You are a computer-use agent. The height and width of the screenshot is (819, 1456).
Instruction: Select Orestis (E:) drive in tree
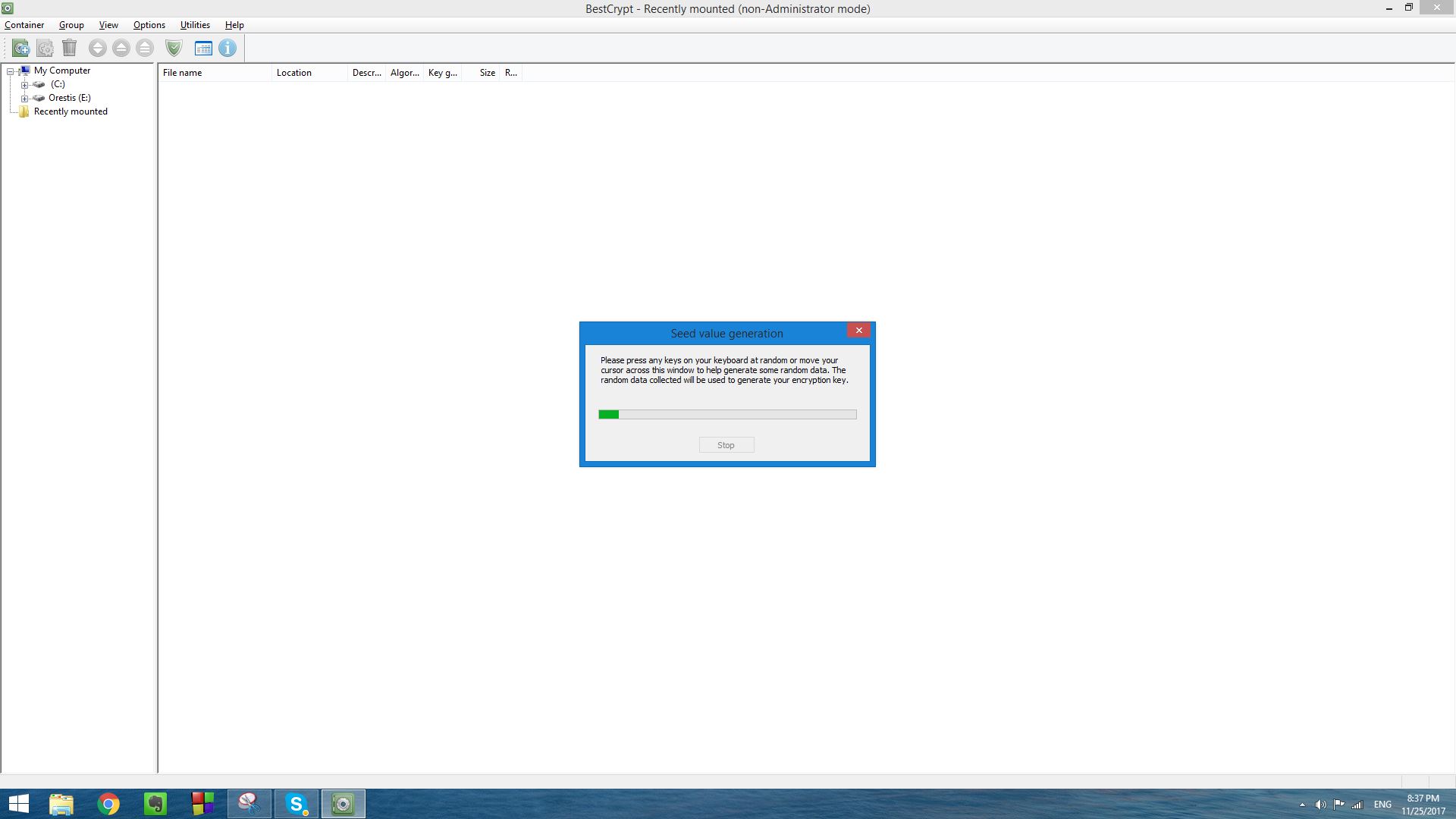pyautogui.click(x=70, y=98)
